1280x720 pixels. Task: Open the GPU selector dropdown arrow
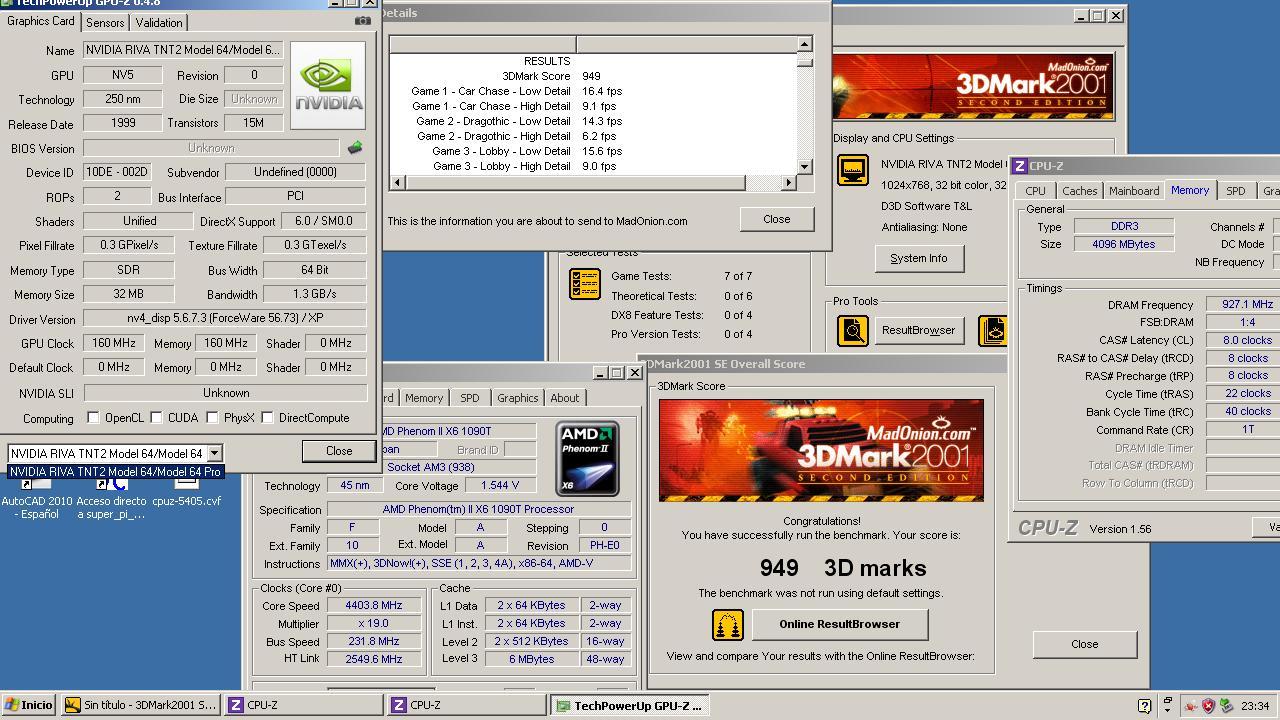(x=213, y=453)
